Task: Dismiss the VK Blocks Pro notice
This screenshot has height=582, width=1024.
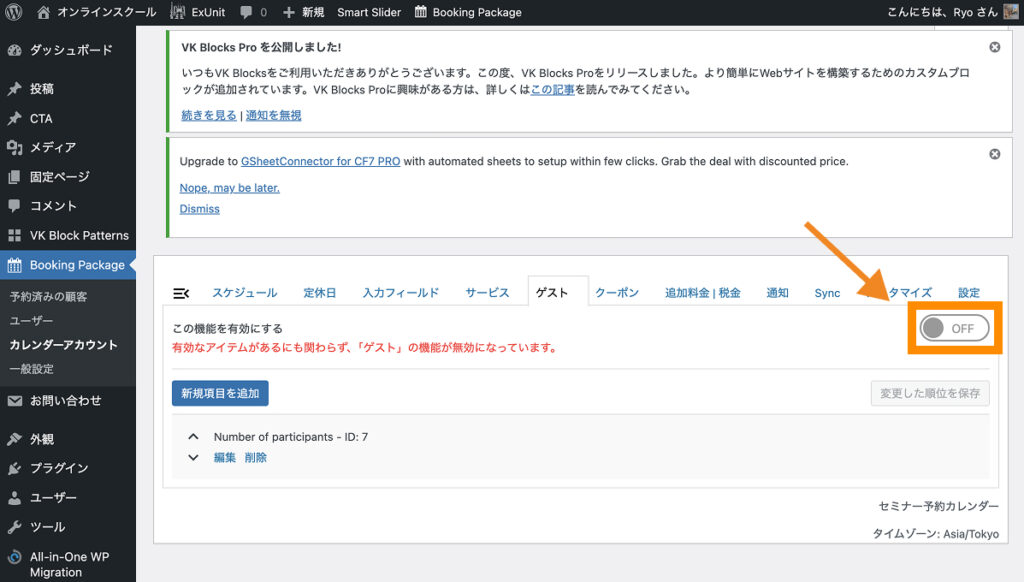Action: 994,47
